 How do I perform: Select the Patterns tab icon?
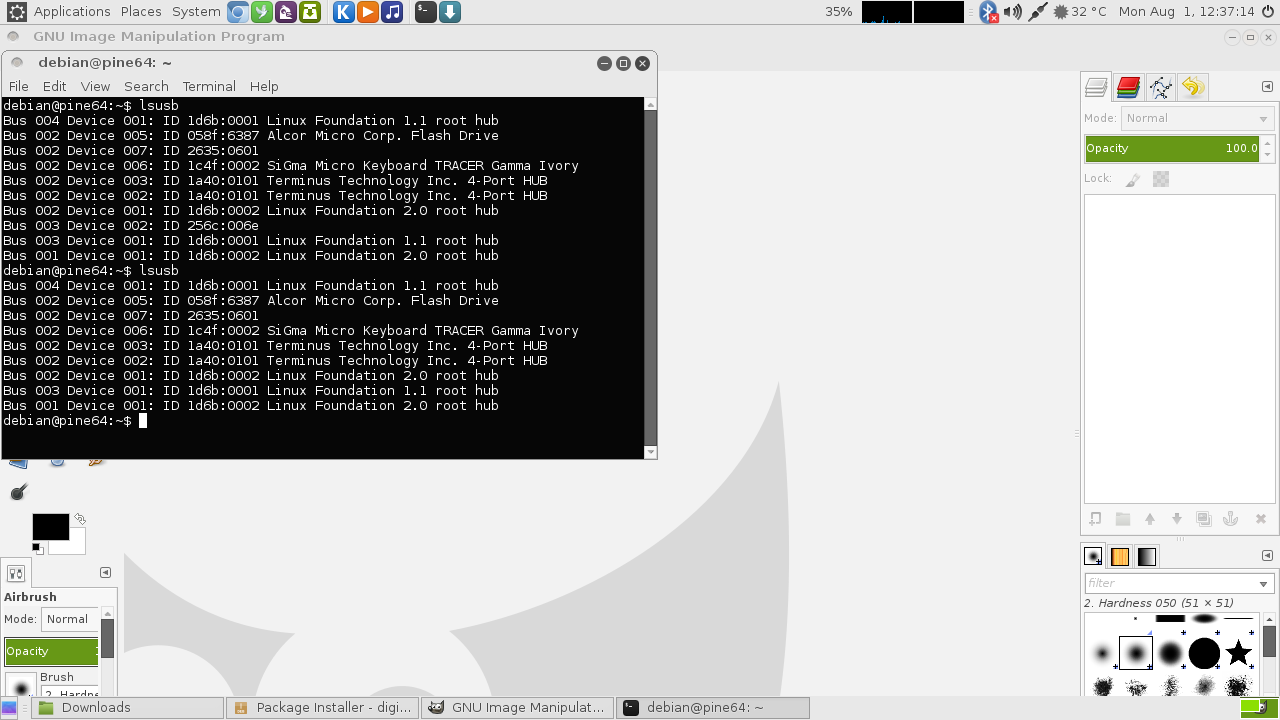[x=1120, y=557]
